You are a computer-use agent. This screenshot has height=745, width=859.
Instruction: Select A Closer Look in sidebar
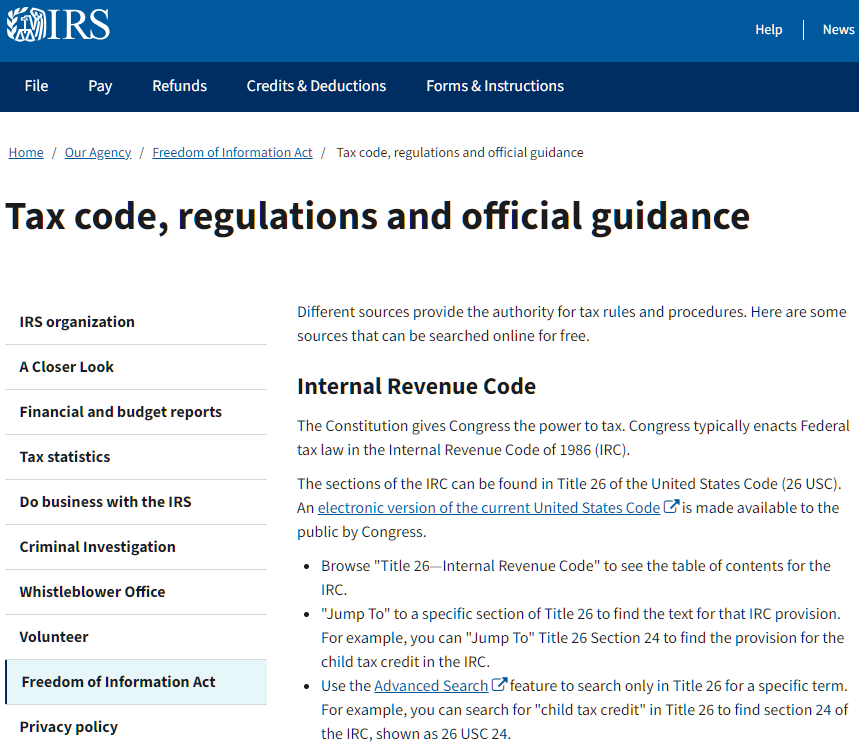point(67,367)
